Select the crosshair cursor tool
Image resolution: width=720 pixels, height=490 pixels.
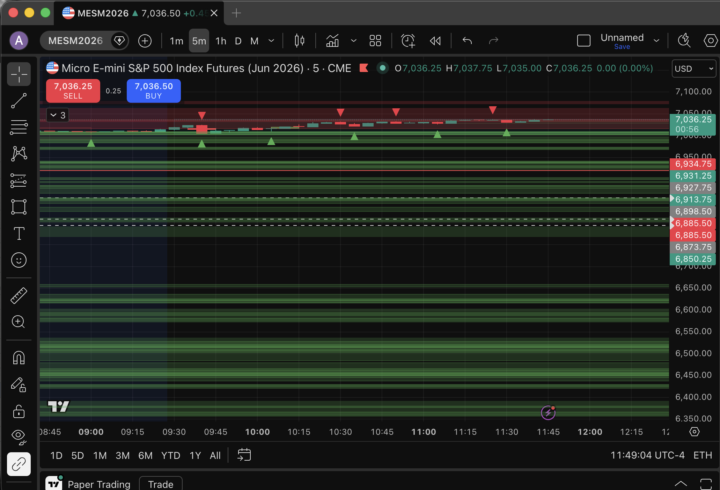(19, 74)
